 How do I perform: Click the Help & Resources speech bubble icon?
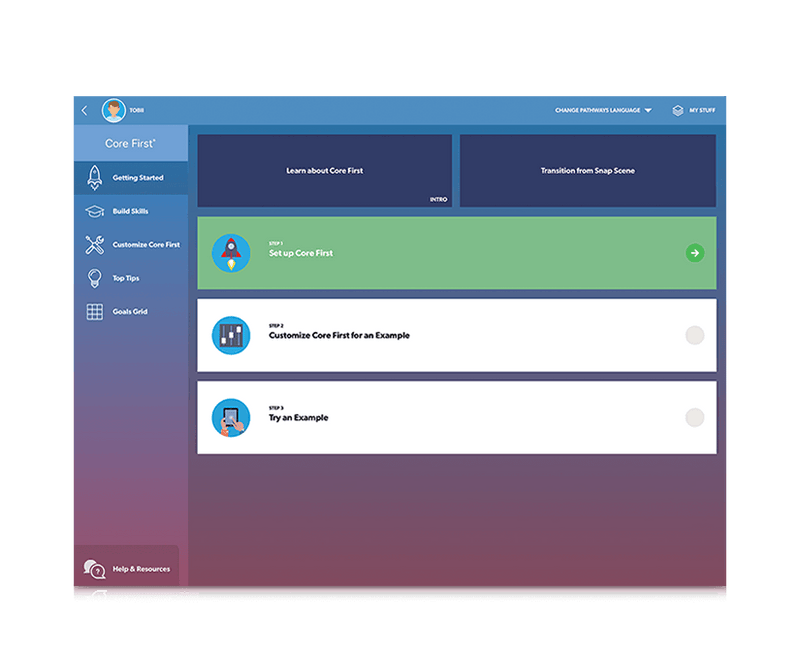93,567
